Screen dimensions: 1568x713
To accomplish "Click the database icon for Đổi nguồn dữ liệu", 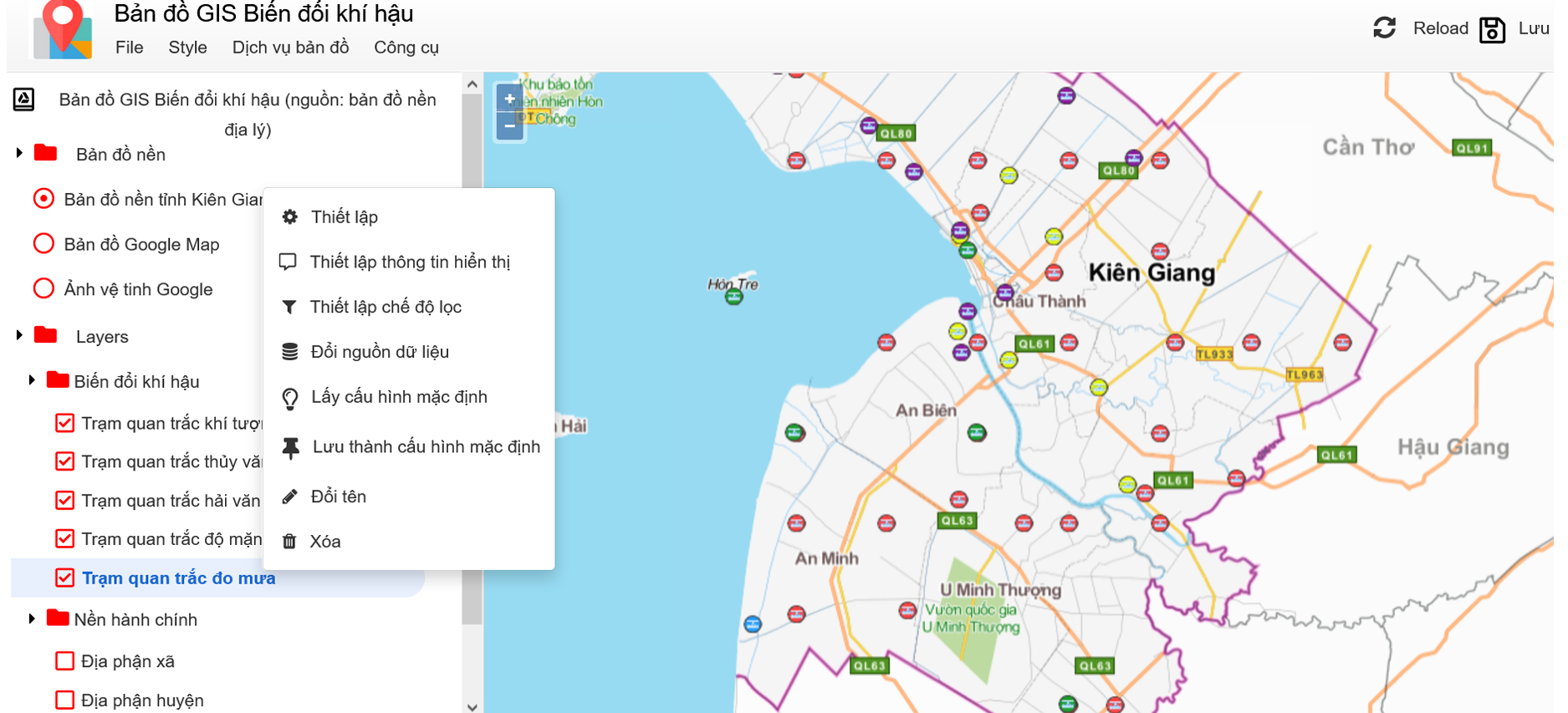I will point(289,352).
